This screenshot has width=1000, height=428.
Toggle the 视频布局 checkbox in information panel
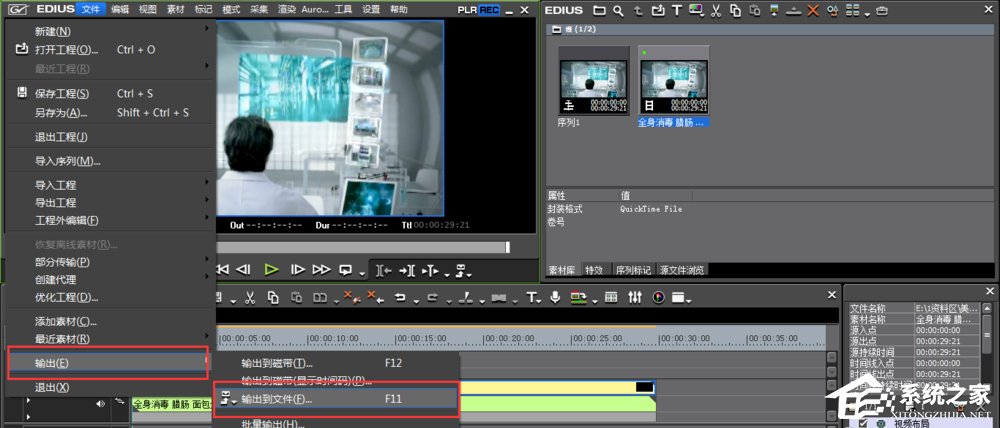tap(863, 422)
